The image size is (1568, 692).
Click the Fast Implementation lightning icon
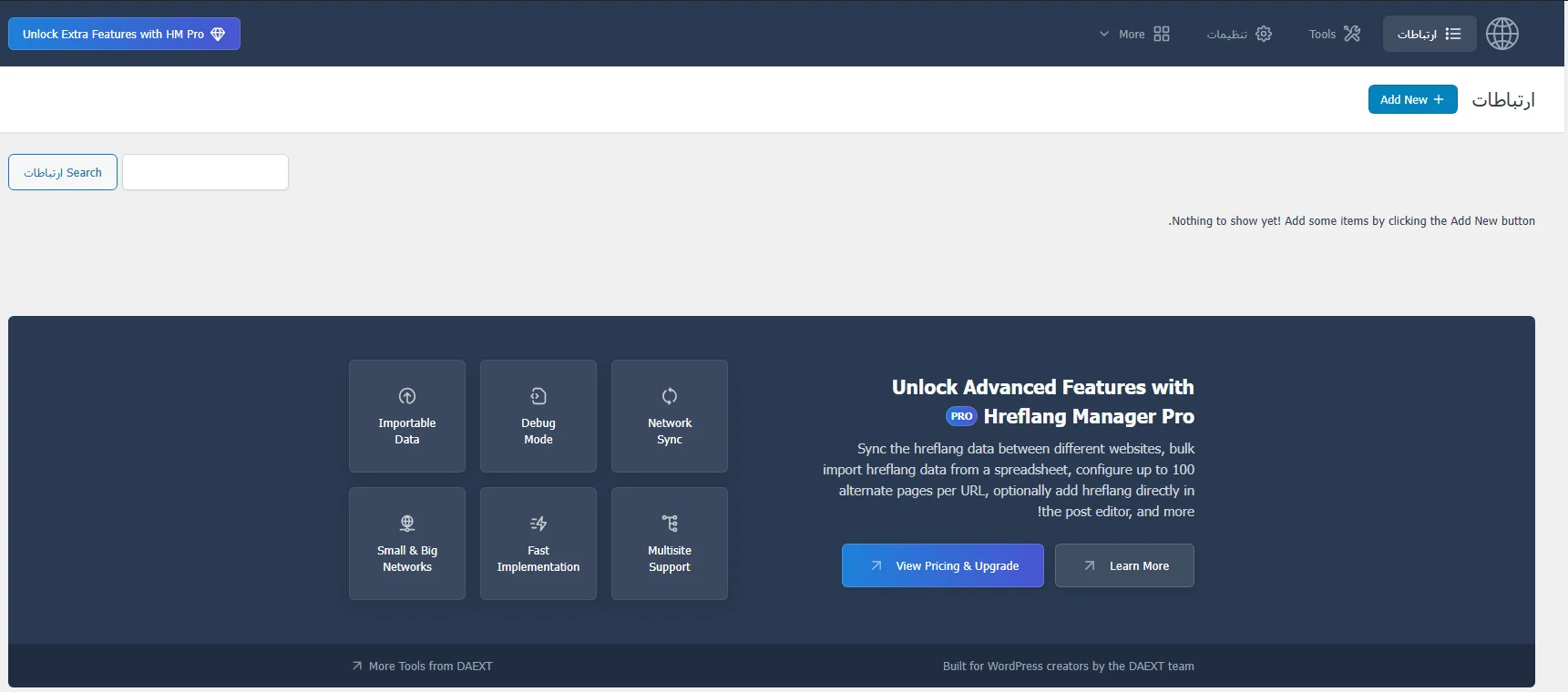point(538,524)
